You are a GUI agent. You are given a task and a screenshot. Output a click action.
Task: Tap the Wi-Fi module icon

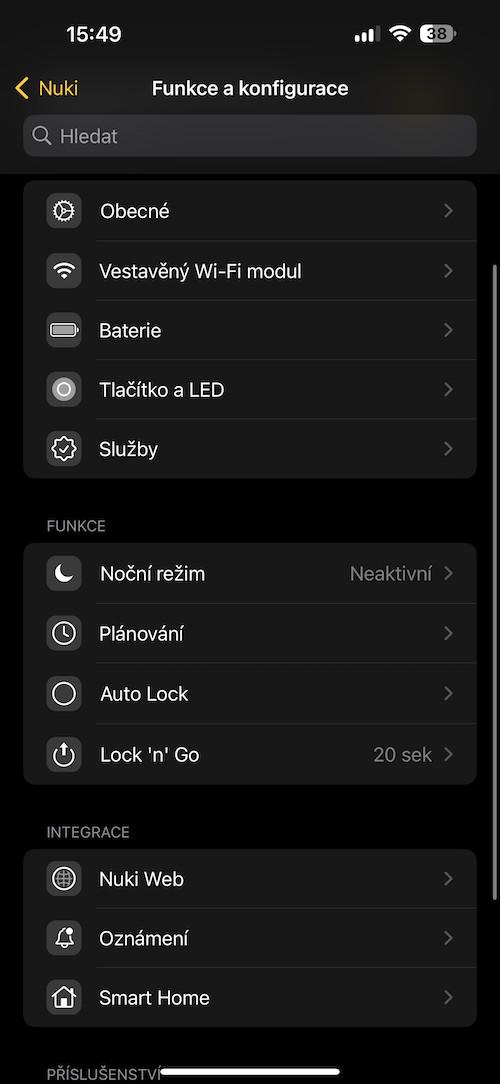pyautogui.click(x=64, y=270)
